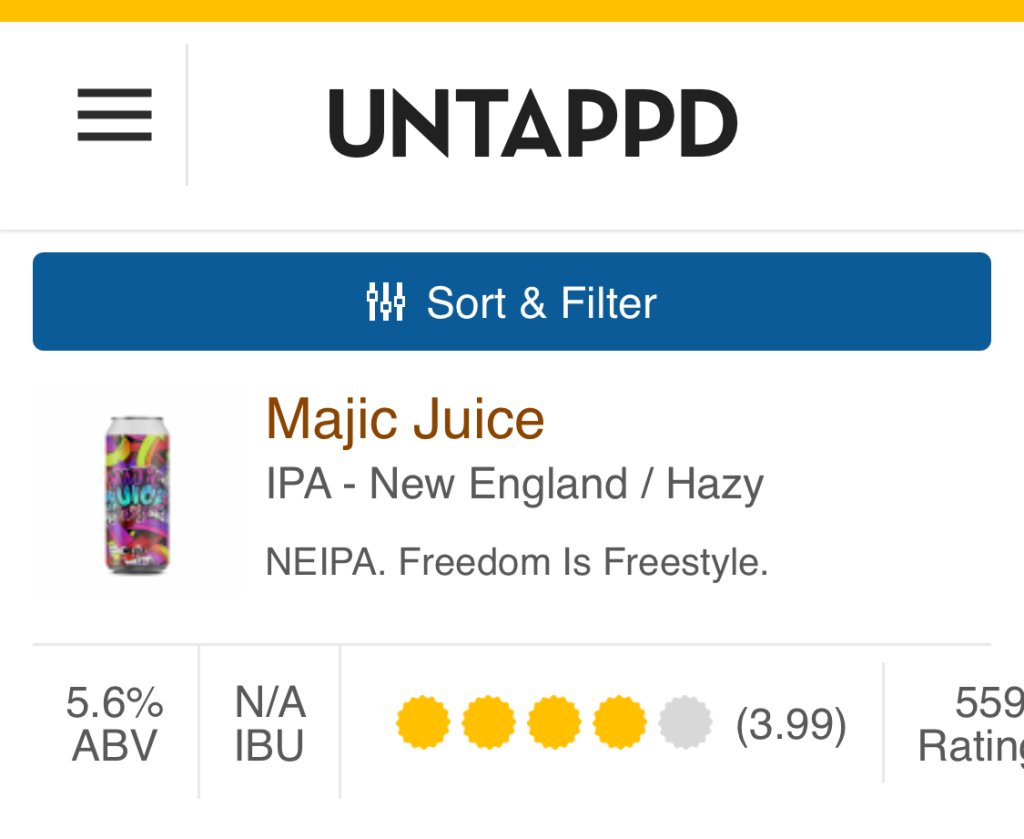Click the IPA - New England / Hazy style
Screen dimensions: 1024x839
click(514, 485)
